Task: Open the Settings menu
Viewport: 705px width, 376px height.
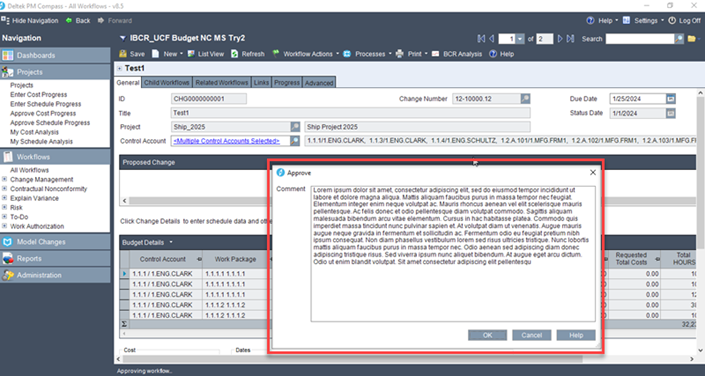Action: [643, 21]
